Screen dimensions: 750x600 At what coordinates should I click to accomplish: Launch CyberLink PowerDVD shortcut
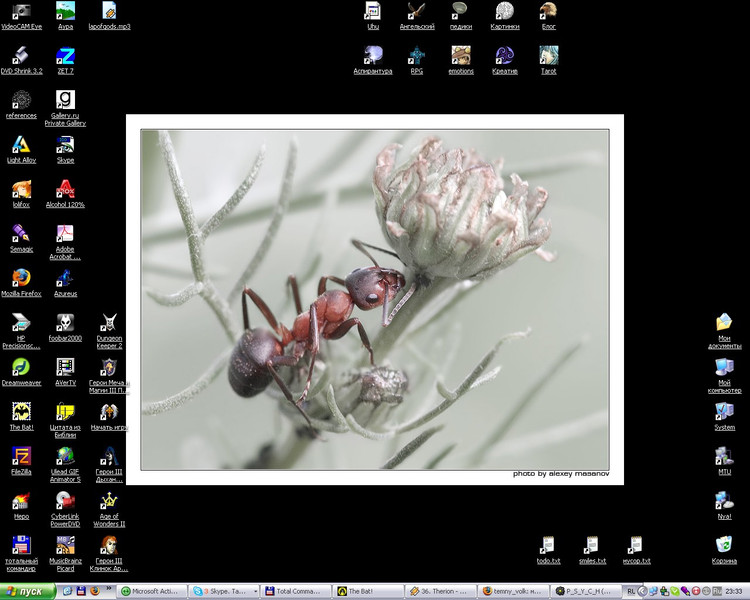[65, 509]
